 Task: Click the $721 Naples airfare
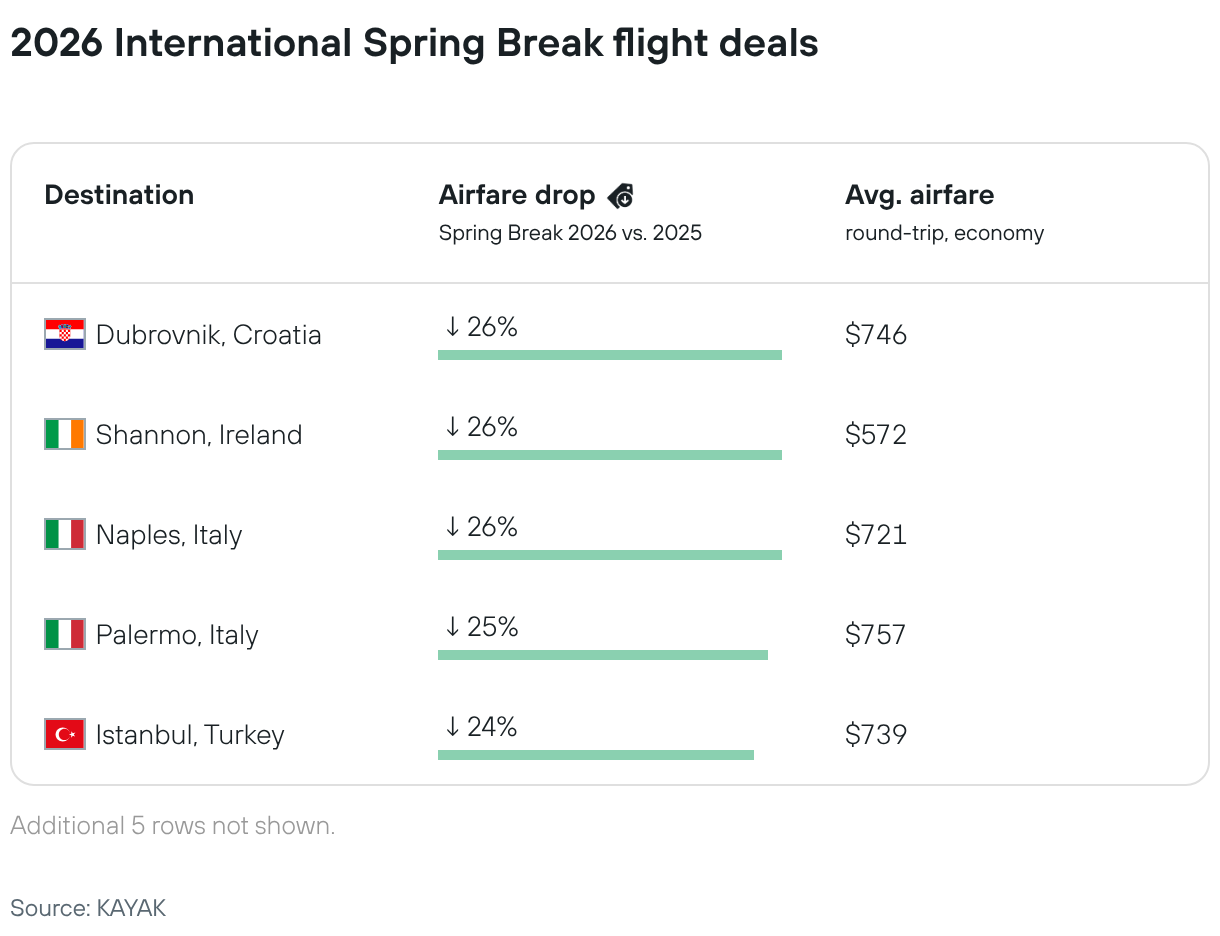tap(875, 534)
